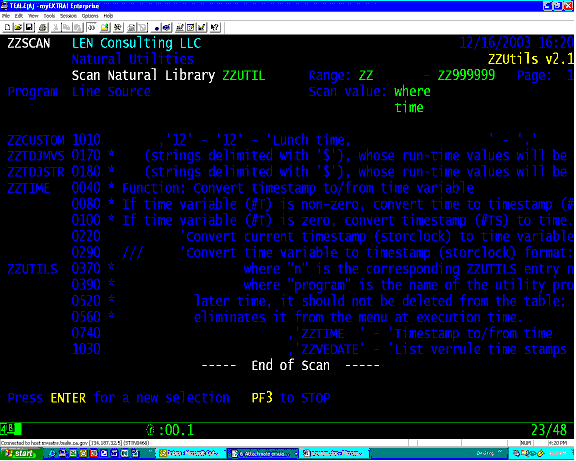The width and height of the screenshot is (576, 461).
Task: Click the ZZTDJMVS program row name
Action: tap(36, 156)
